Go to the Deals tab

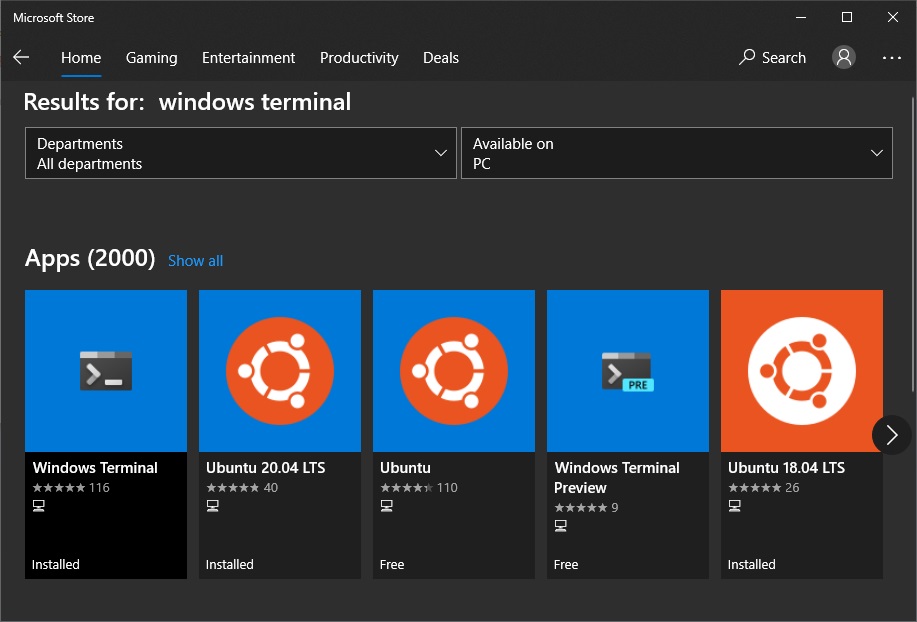coord(441,58)
